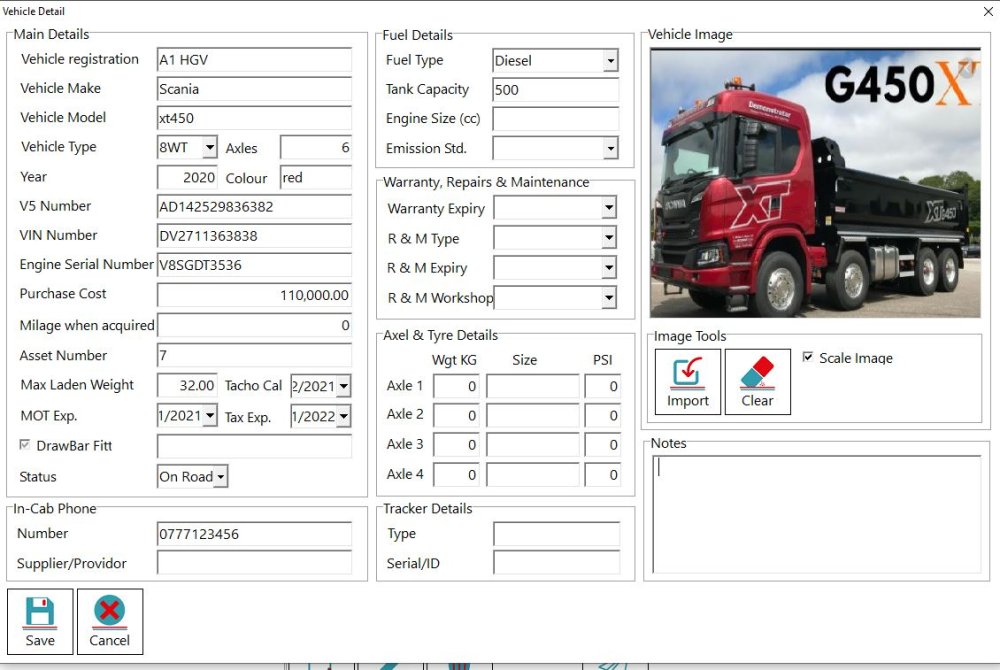Image resolution: width=1000 pixels, height=670 pixels.
Task: Click the Axle 1 Wgt KG field
Action: click(x=456, y=386)
